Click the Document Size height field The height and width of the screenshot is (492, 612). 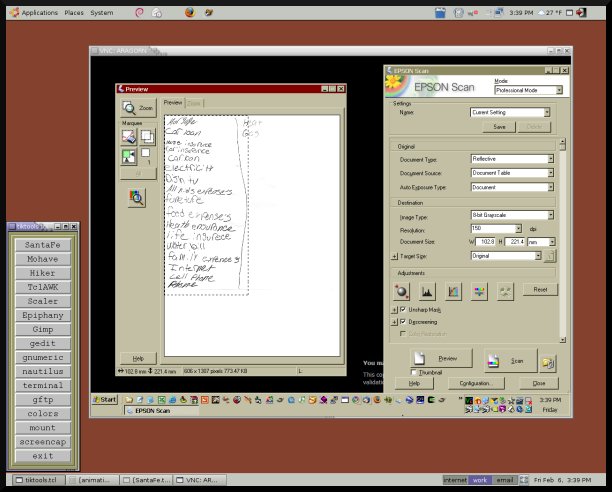click(515, 242)
